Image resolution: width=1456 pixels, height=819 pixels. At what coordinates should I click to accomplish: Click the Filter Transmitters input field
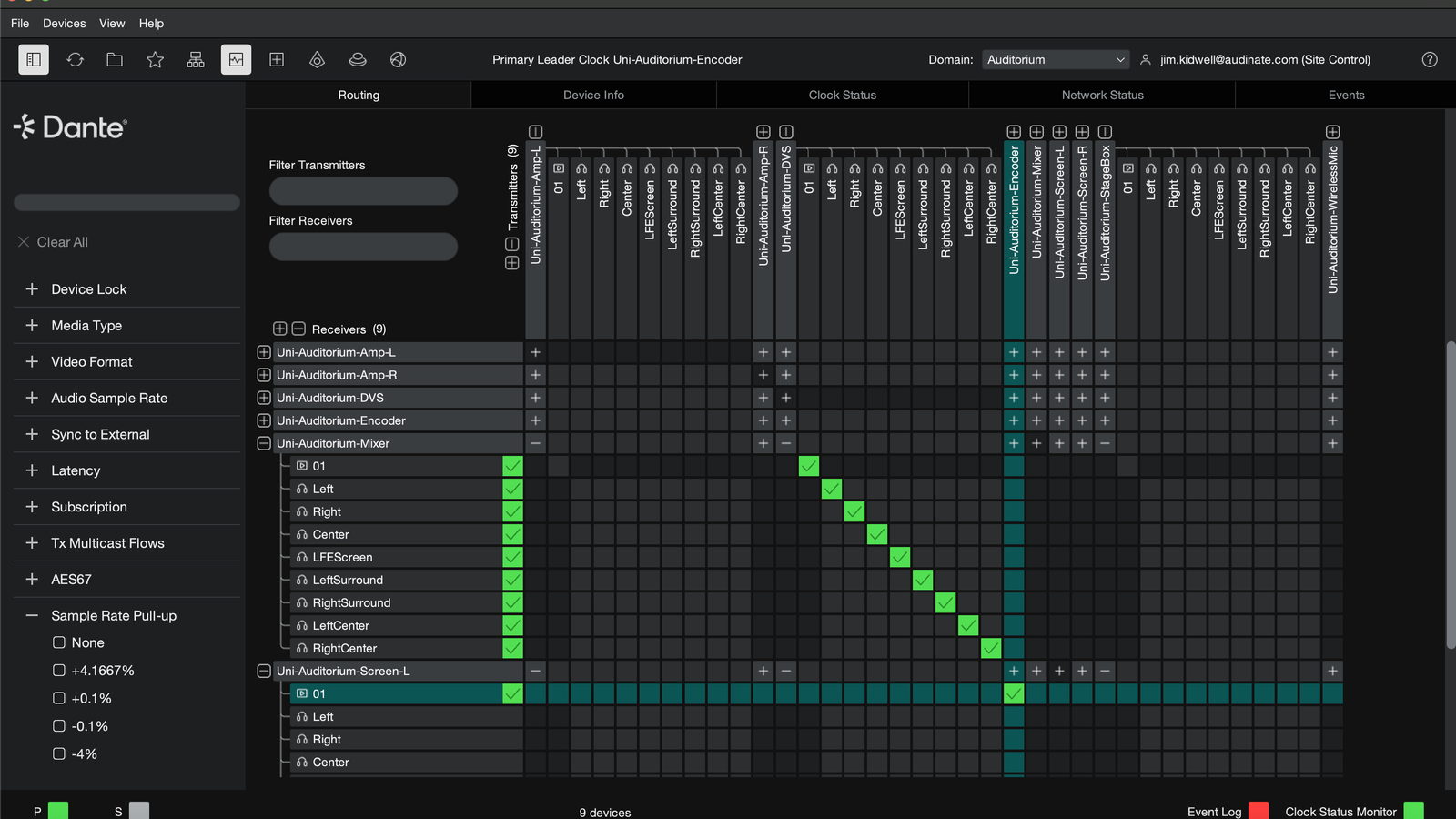tap(363, 191)
